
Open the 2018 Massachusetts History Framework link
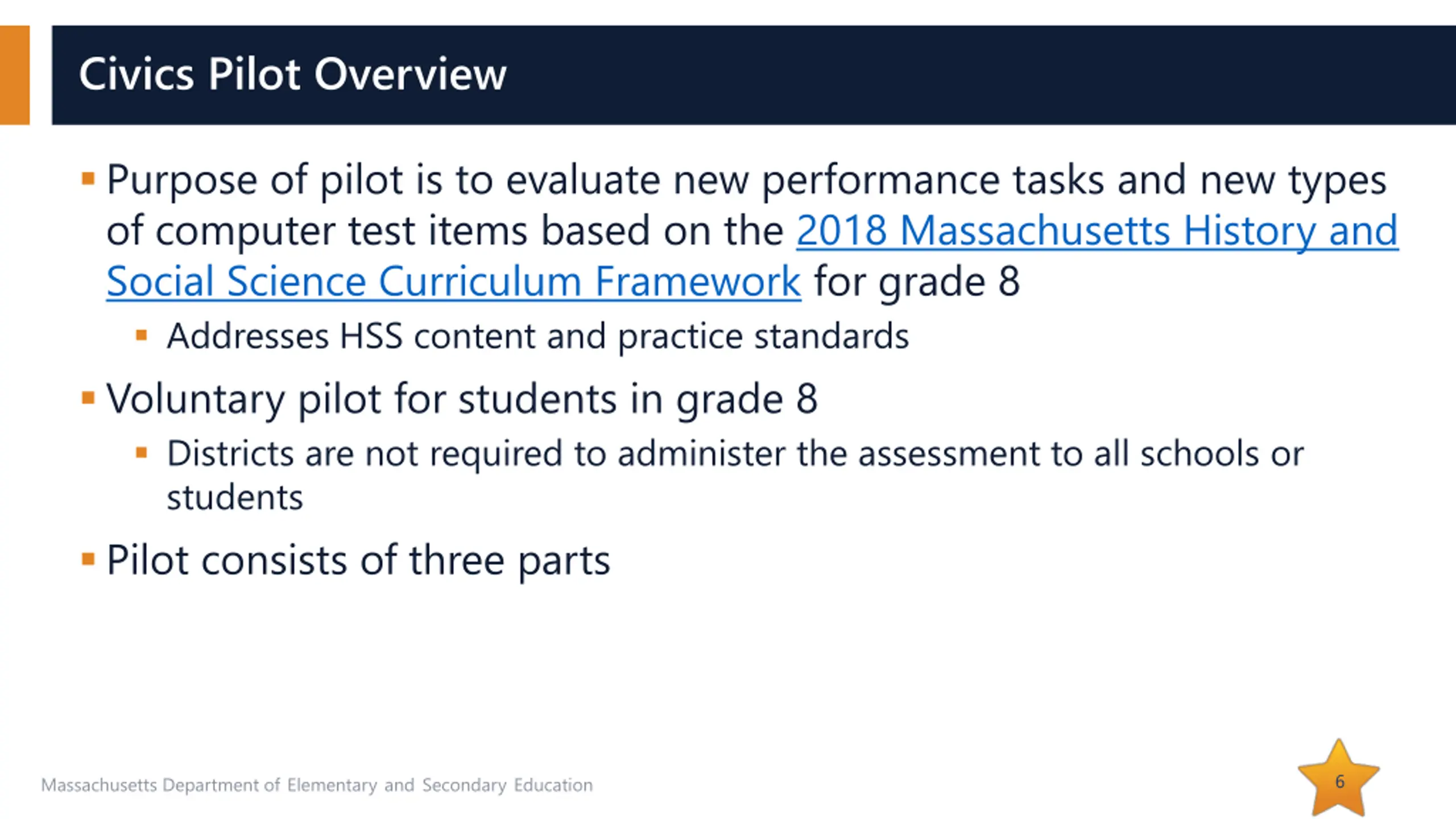pos(1097,231)
